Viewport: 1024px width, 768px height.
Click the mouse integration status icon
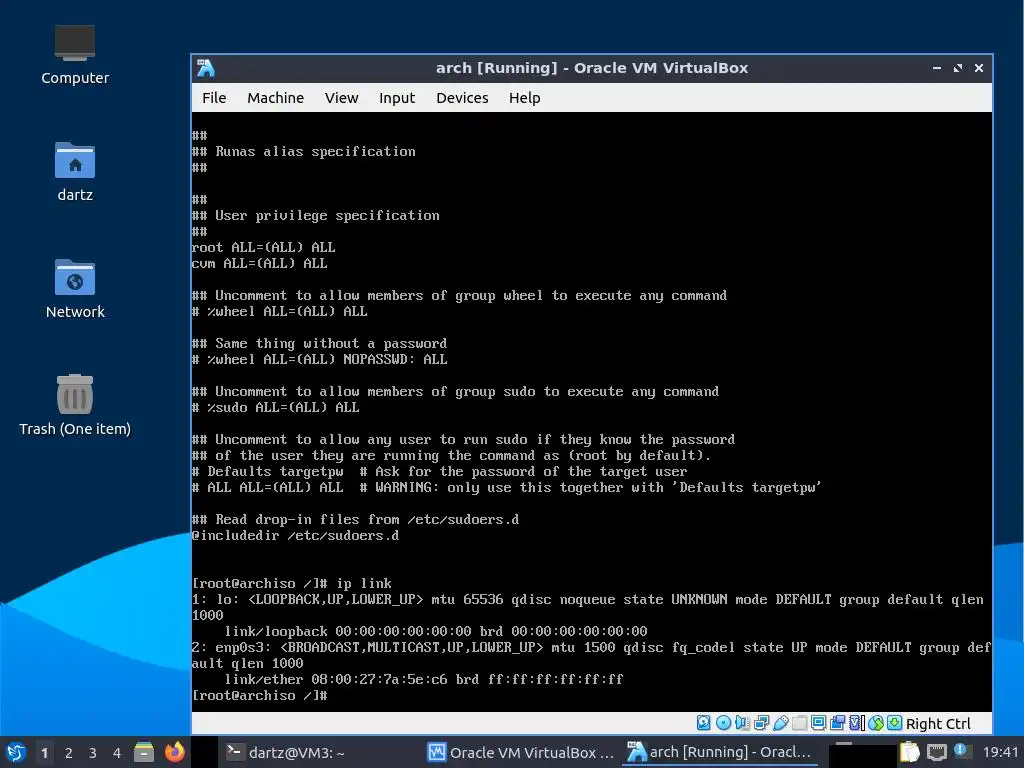(876, 723)
